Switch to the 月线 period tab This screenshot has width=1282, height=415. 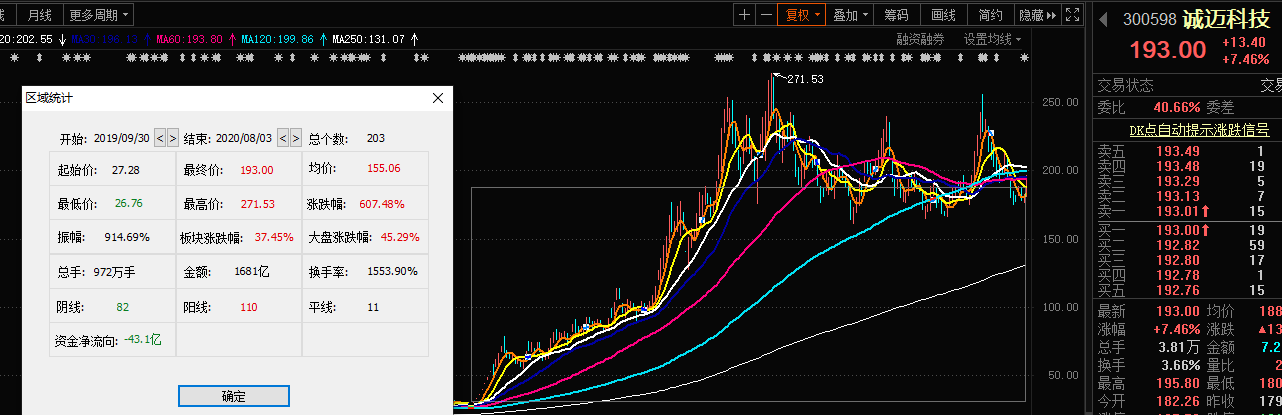pos(40,15)
